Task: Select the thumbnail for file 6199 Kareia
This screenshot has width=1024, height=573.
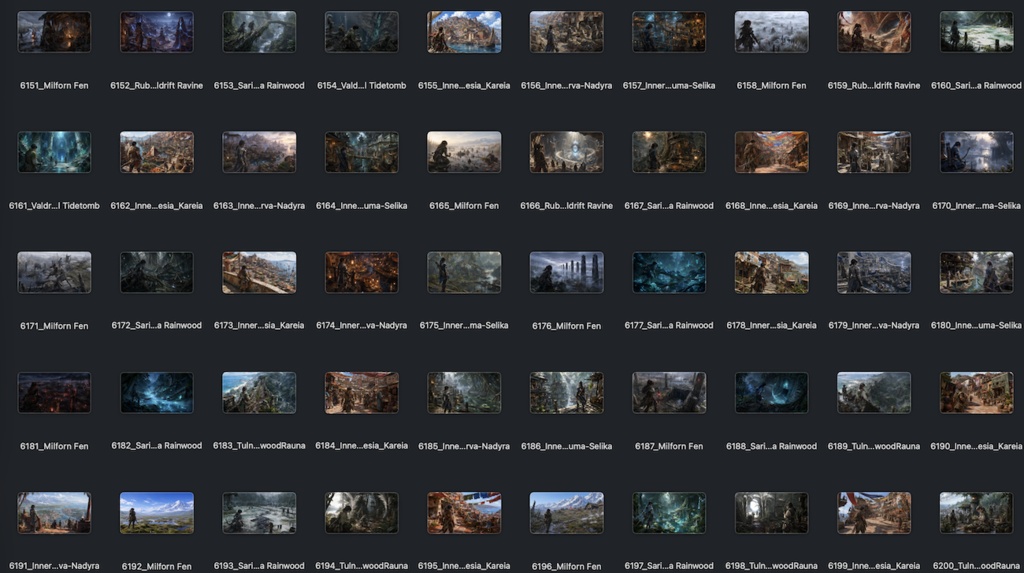Action: coord(874,512)
